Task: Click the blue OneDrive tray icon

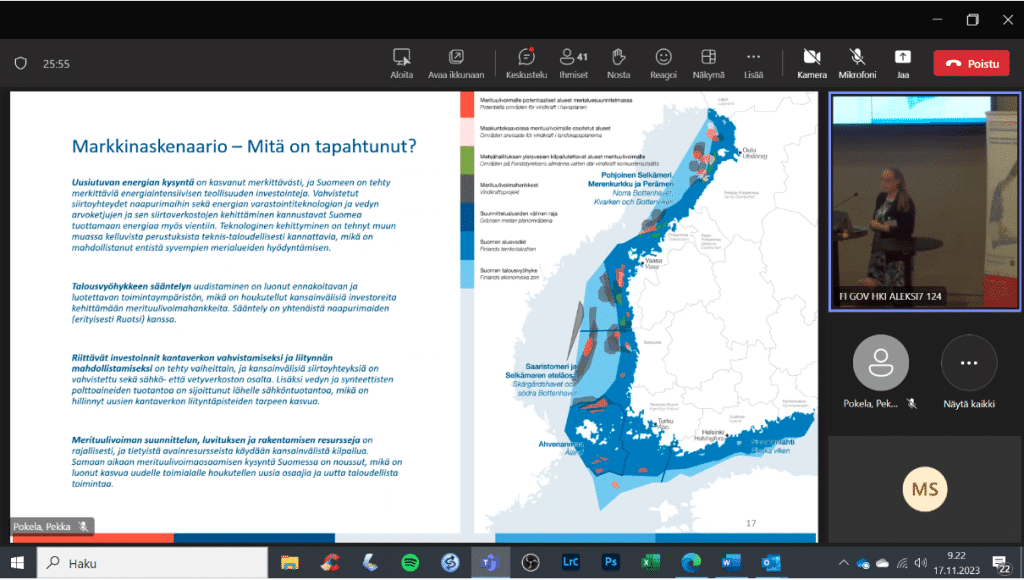Action: [863, 564]
